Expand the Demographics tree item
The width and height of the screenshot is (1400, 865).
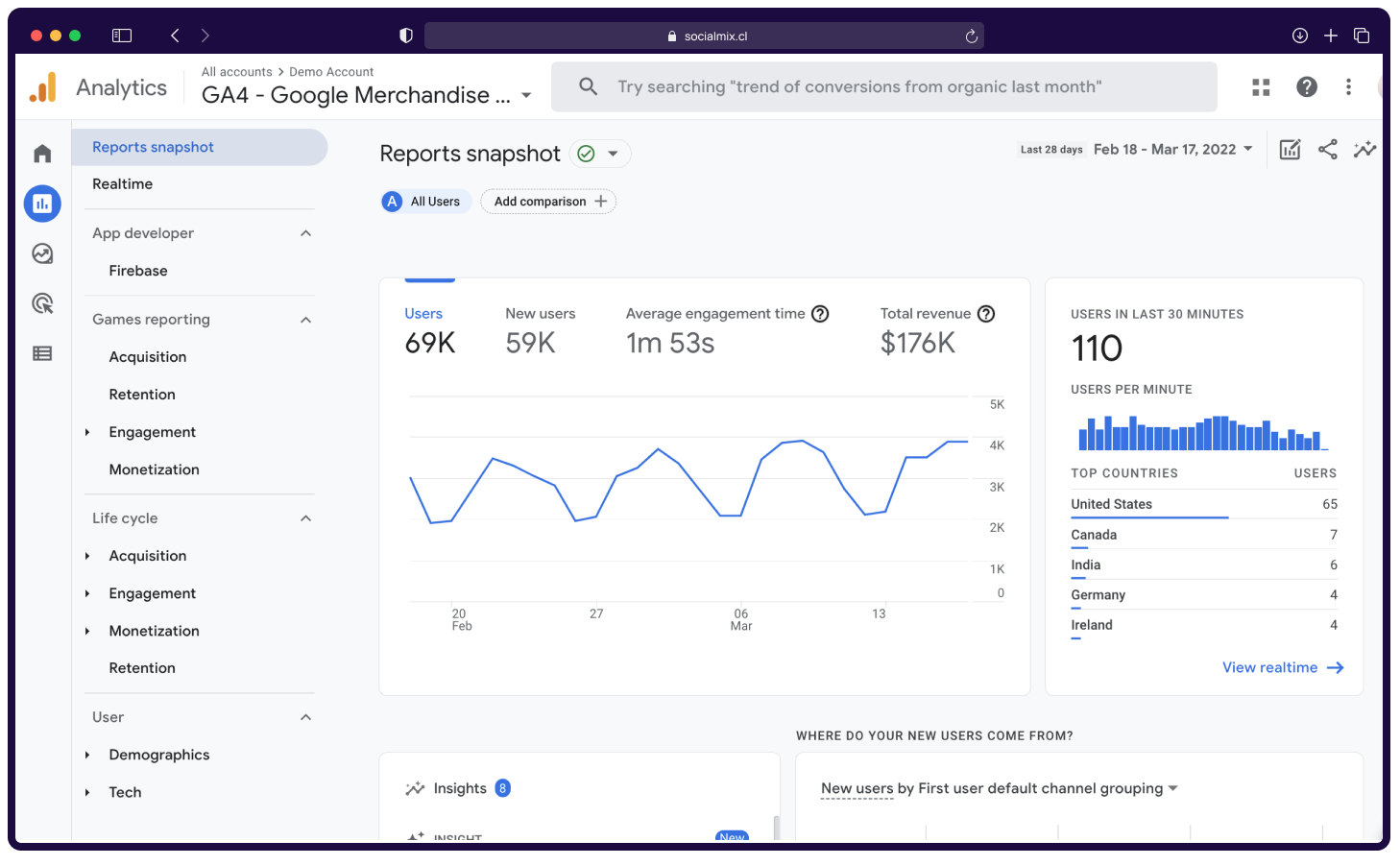pos(87,756)
